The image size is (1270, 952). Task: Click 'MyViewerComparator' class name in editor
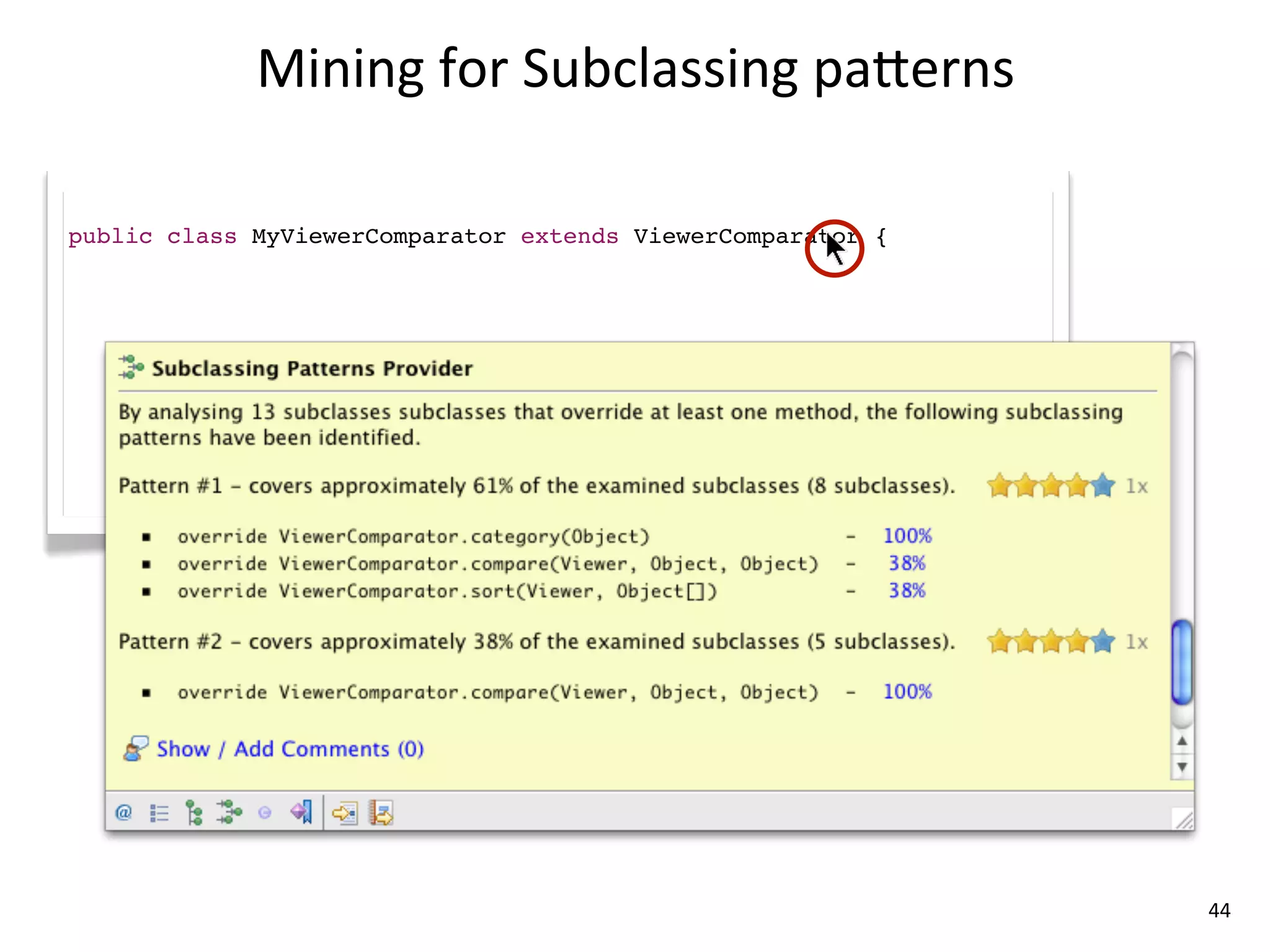click(x=379, y=236)
